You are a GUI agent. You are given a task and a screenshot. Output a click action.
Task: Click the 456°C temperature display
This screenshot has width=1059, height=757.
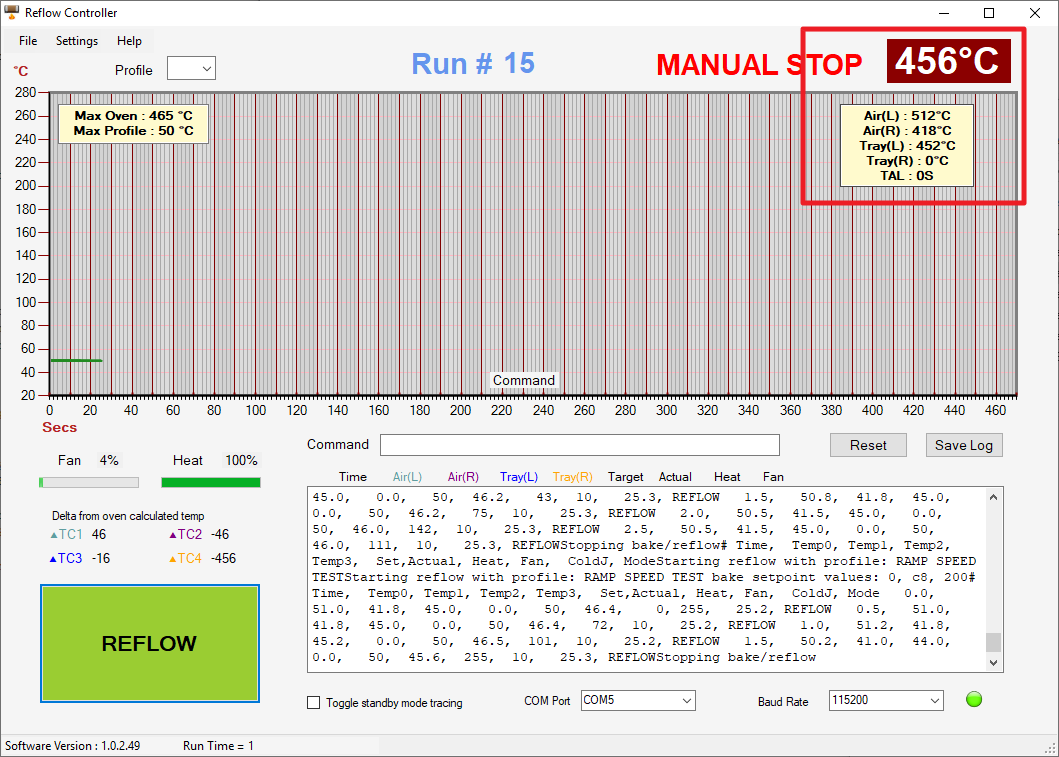(948, 61)
